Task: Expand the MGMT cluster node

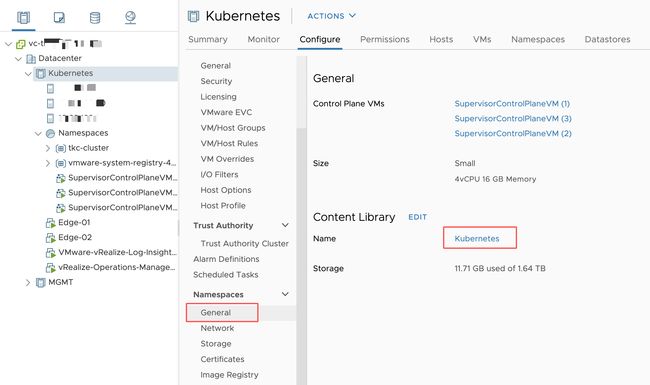Action: click(x=28, y=283)
